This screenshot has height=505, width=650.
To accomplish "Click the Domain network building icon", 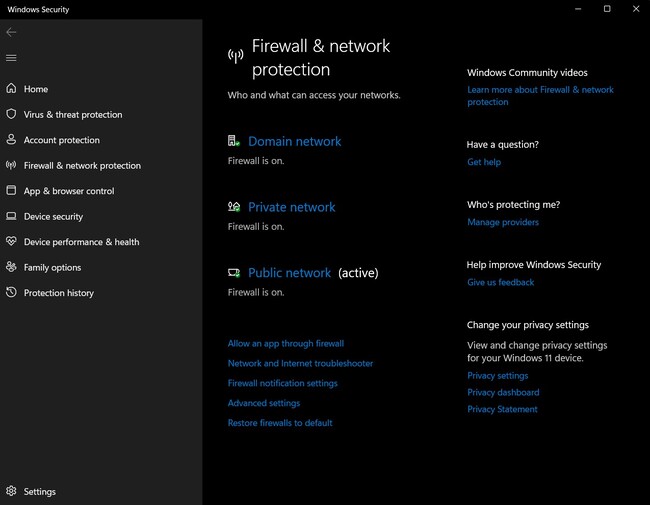I will tap(234, 141).
